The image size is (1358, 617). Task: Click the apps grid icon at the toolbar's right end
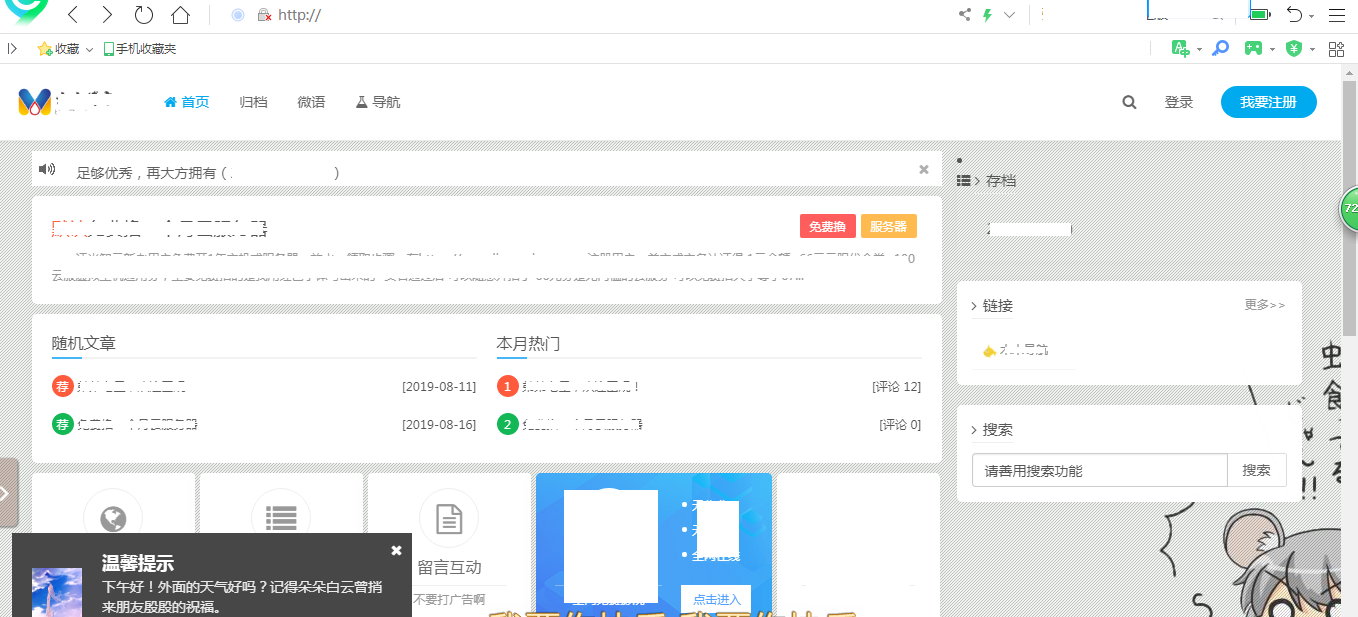pyautogui.click(x=1337, y=47)
